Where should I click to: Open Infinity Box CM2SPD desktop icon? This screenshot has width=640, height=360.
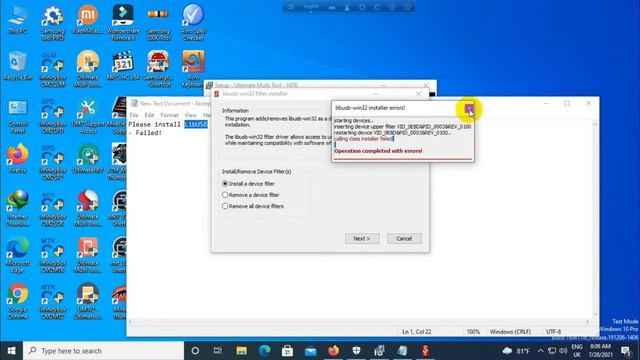(x=53, y=116)
